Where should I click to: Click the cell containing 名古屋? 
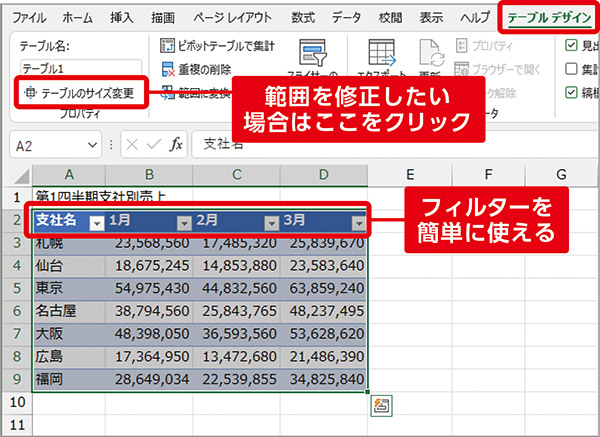(69, 311)
